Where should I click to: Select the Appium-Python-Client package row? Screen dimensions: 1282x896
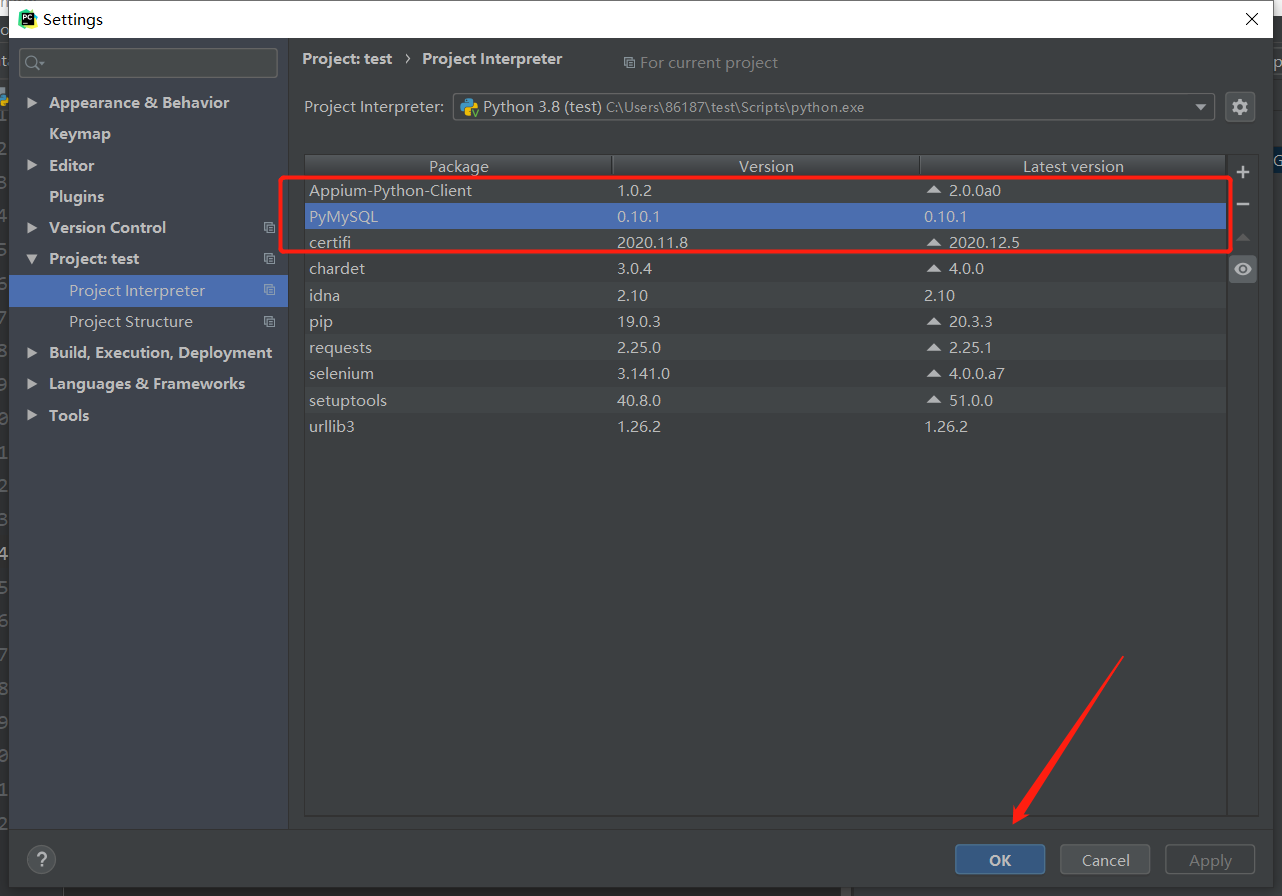click(x=766, y=190)
